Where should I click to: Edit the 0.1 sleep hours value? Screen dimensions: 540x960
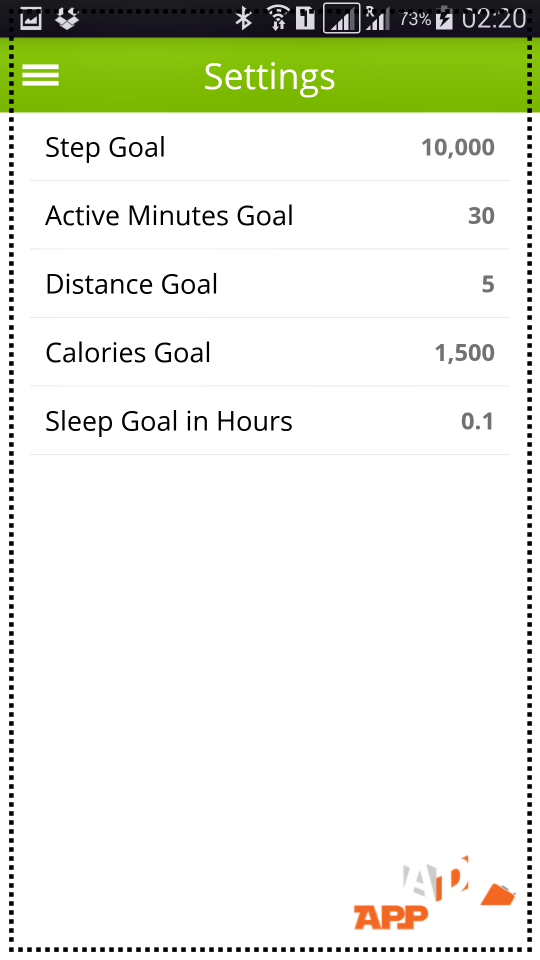tap(478, 421)
